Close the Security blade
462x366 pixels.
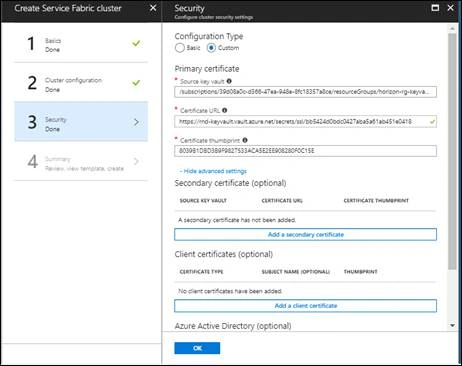pyautogui.click(x=450, y=8)
